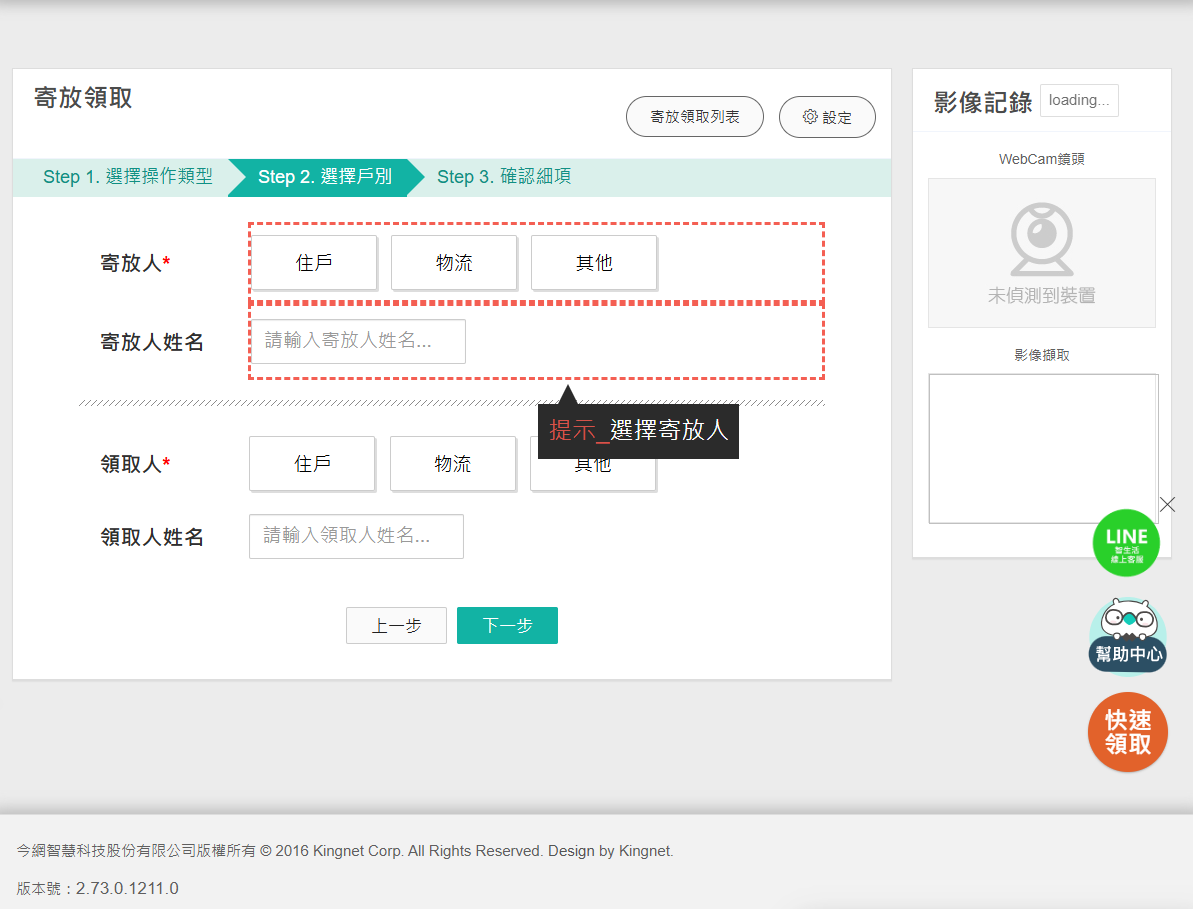Focus the 領取人姓名 input field
The height and width of the screenshot is (909, 1193).
(x=356, y=536)
